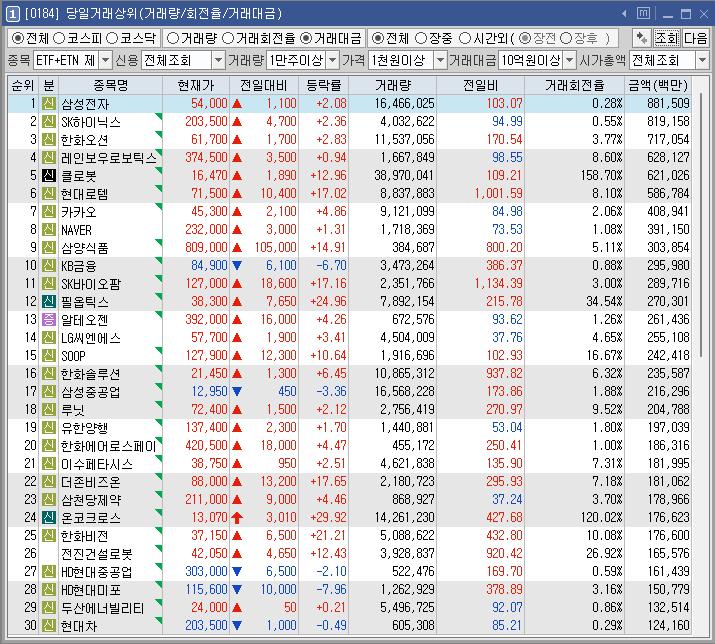715x644 pixels.
Task: Open the 가격 1천원이상 dropdown
Action: [440, 60]
